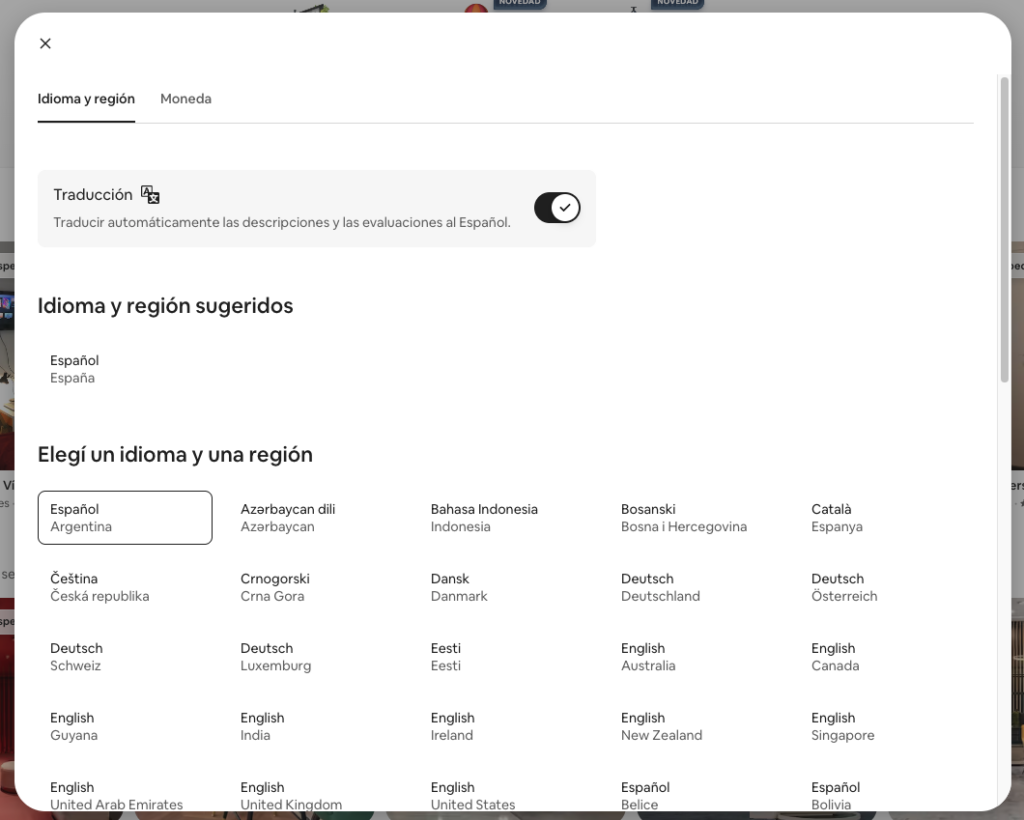The height and width of the screenshot is (820, 1024).
Task: Select English Singapore option
Action: click(x=842, y=726)
